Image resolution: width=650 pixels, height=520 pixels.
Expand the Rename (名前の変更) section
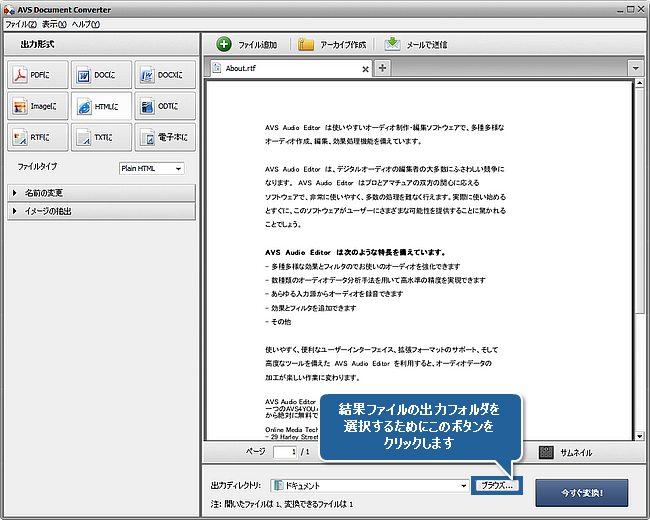102,193
